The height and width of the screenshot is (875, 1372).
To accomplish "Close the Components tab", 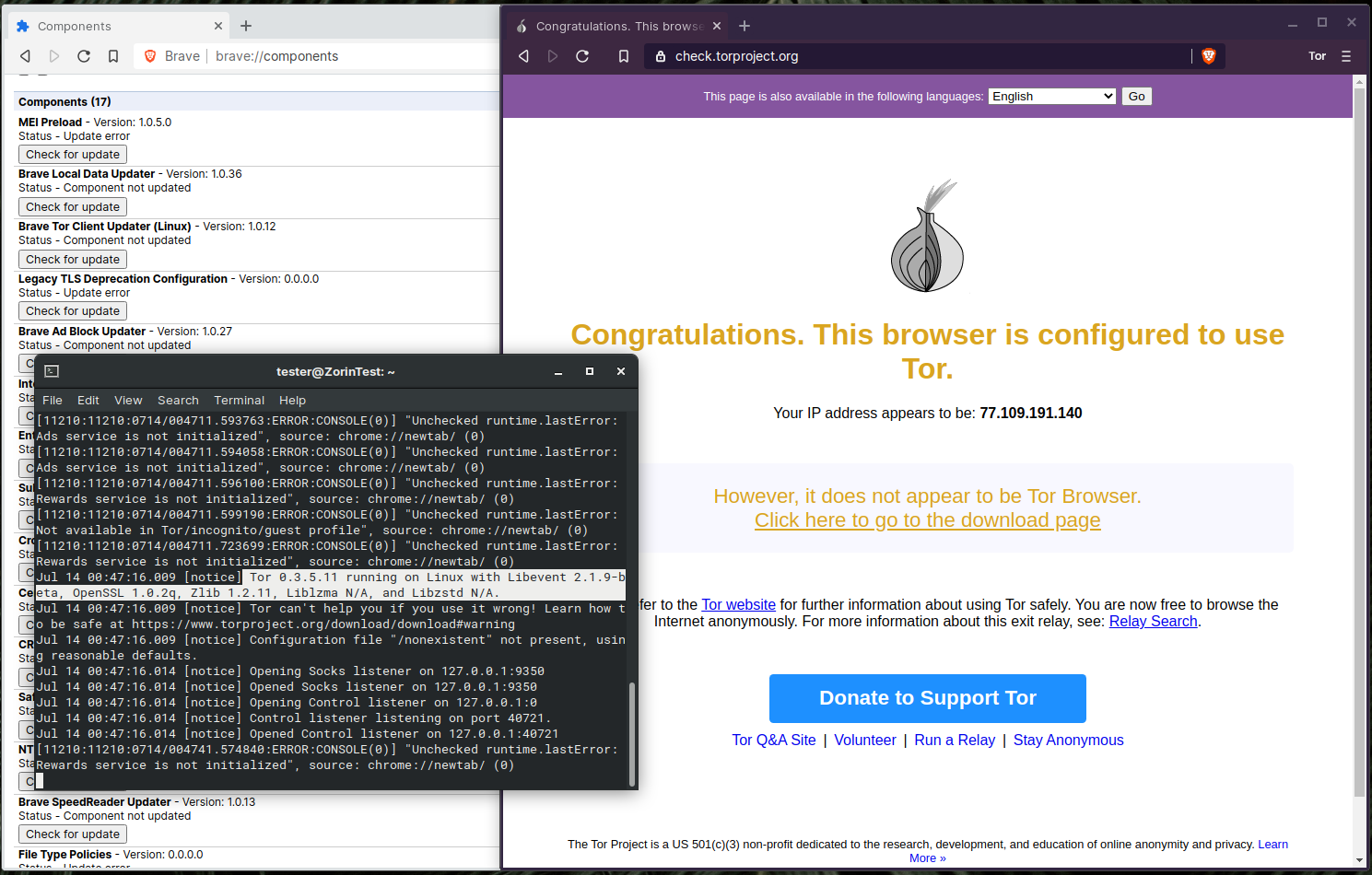I will pyautogui.click(x=218, y=26).
